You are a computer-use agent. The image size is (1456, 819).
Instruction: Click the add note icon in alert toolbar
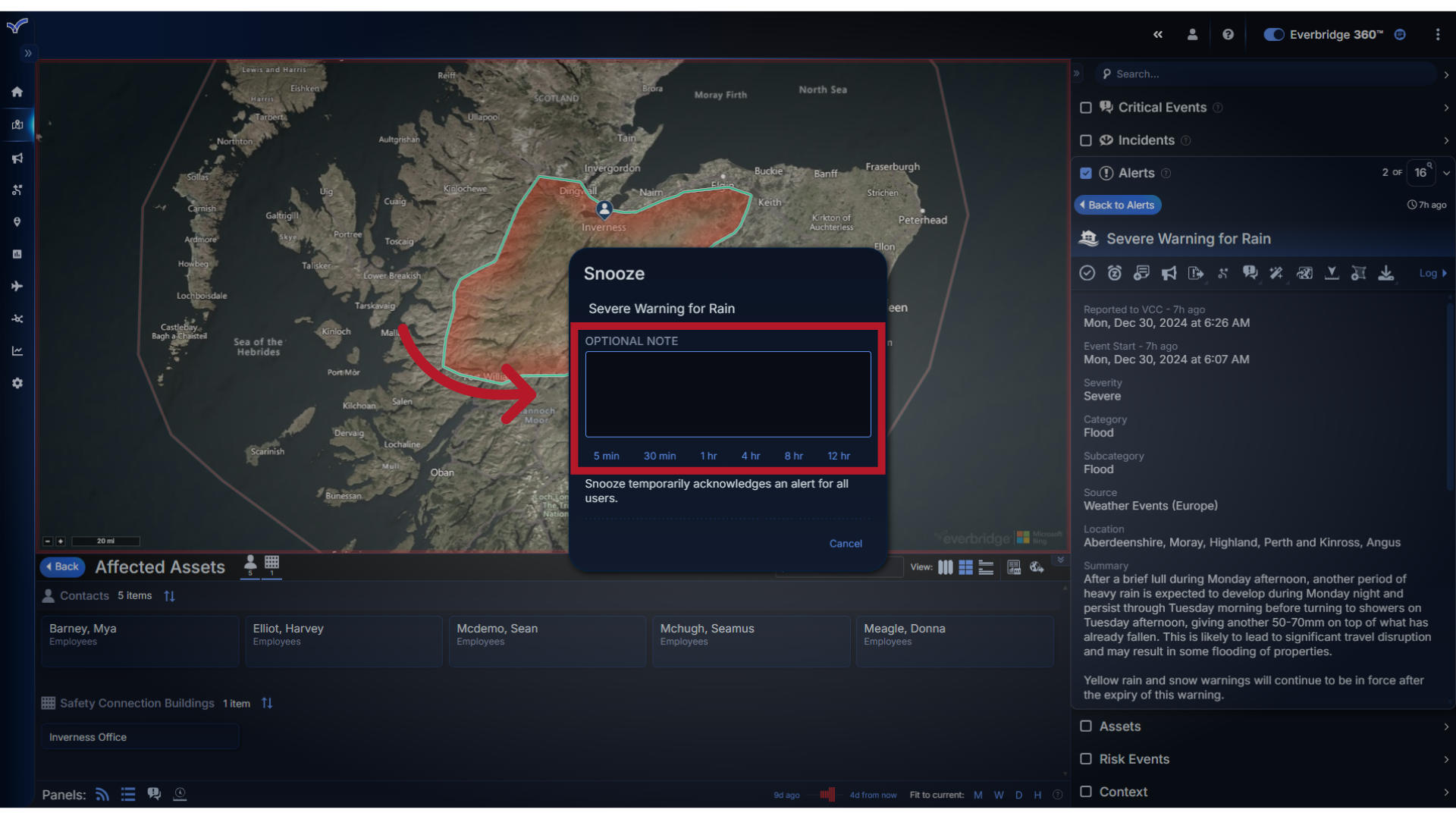1141,273
